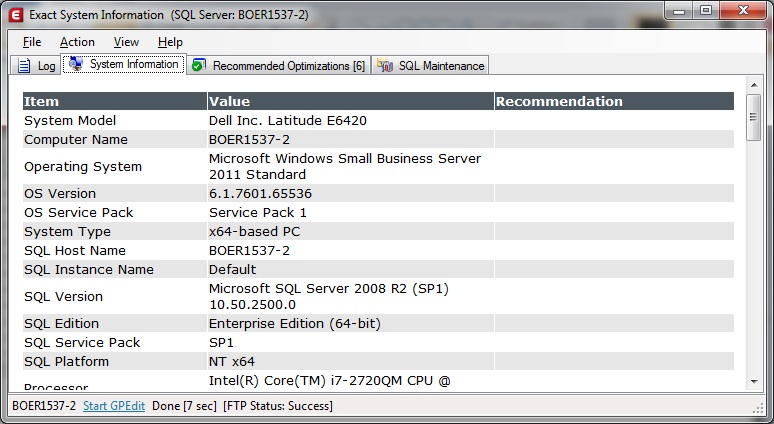Click value Dell Inc. Latitude E6420

(x=288, y=120)
